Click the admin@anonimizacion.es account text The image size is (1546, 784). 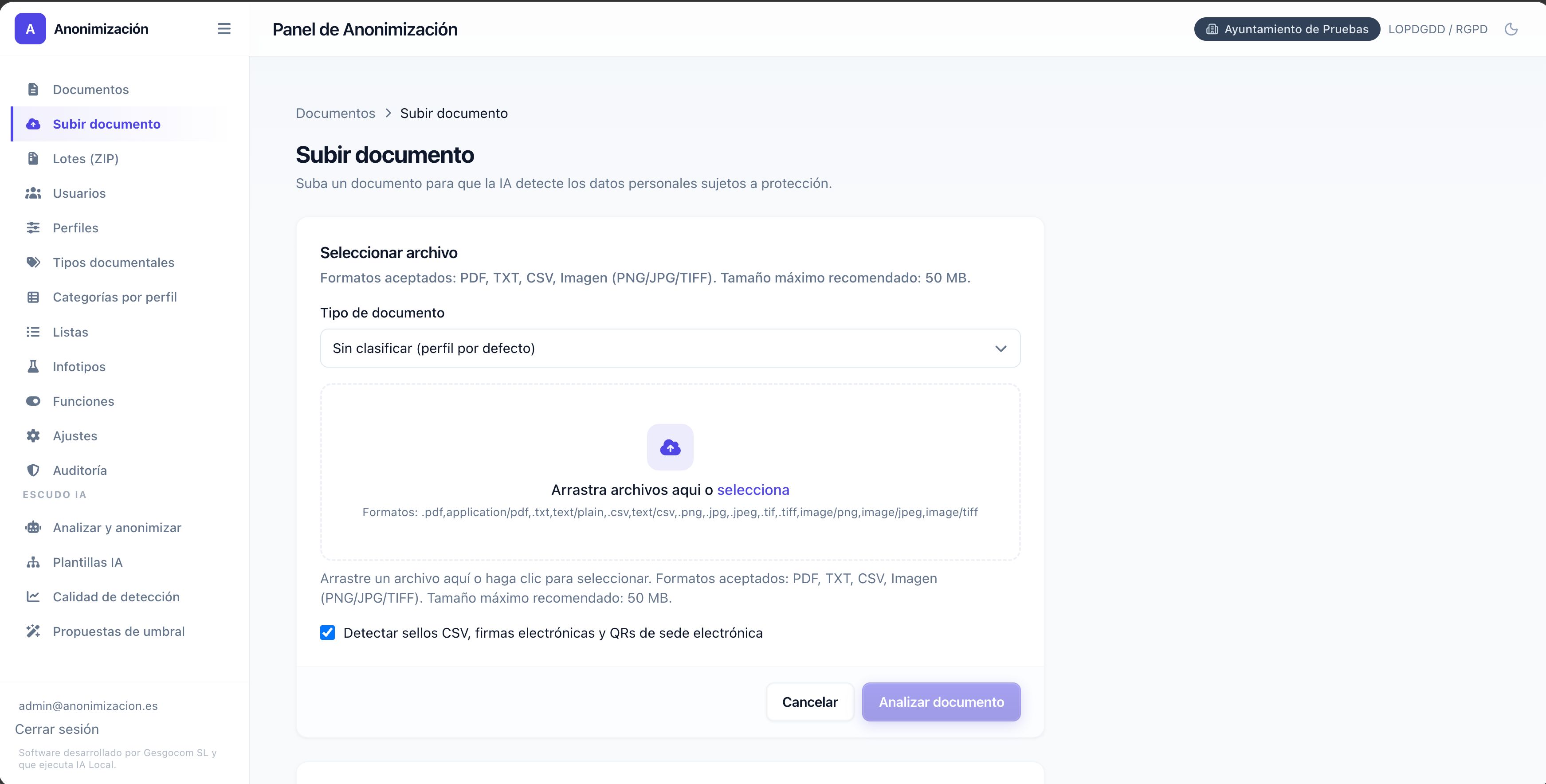point(88,706)
